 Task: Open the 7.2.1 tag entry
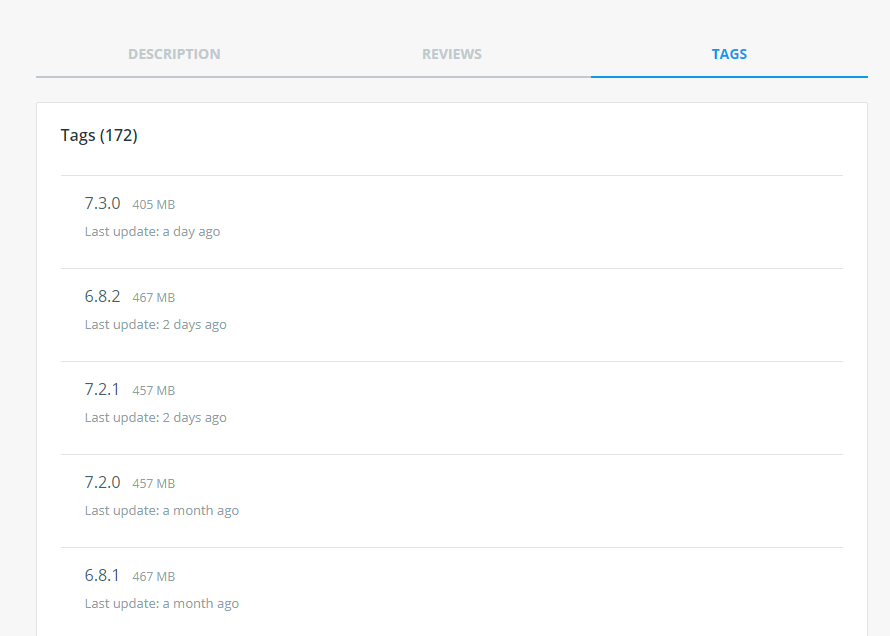coord(102,389)
